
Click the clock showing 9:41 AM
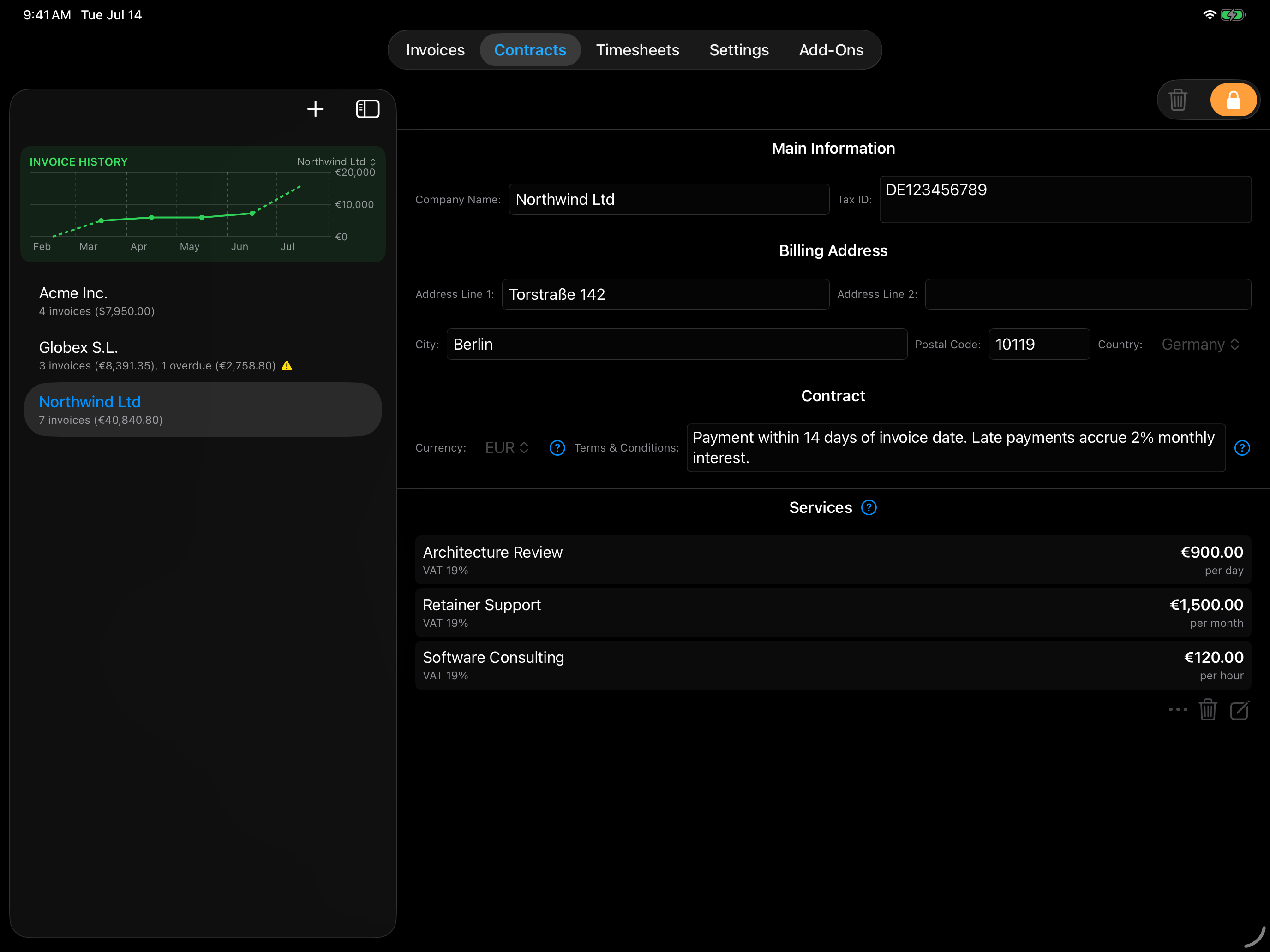click(47, 15)
